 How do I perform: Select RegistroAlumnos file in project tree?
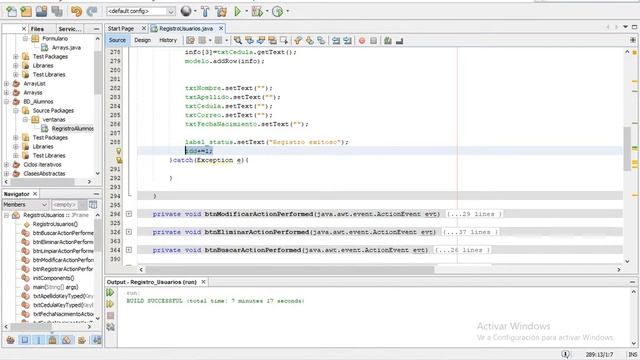[72, 129]
